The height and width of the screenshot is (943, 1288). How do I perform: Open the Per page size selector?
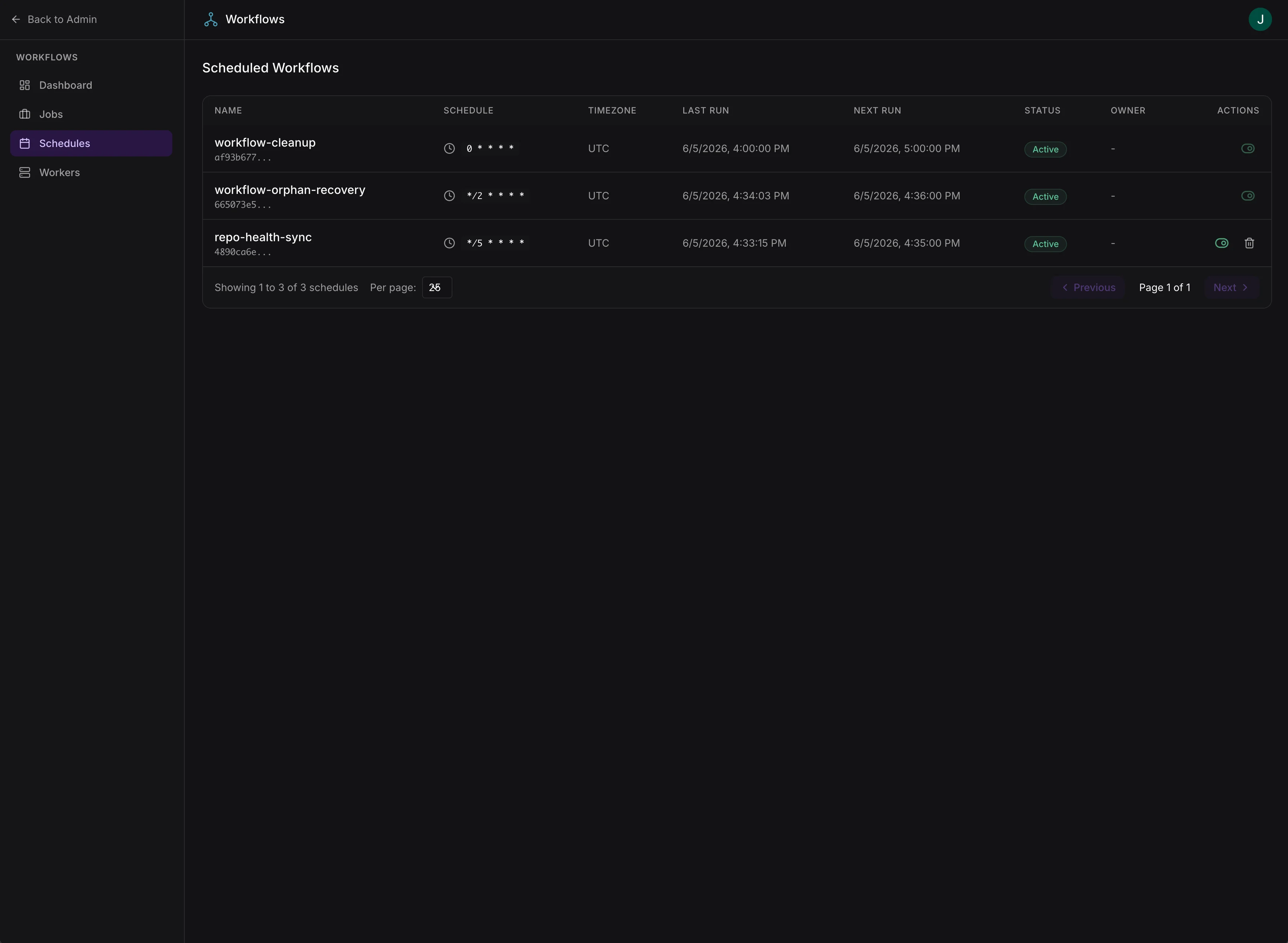pos(437,288)
